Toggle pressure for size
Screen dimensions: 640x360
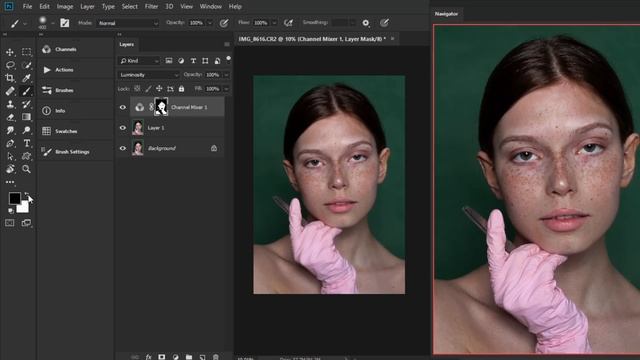pos(384,23)
